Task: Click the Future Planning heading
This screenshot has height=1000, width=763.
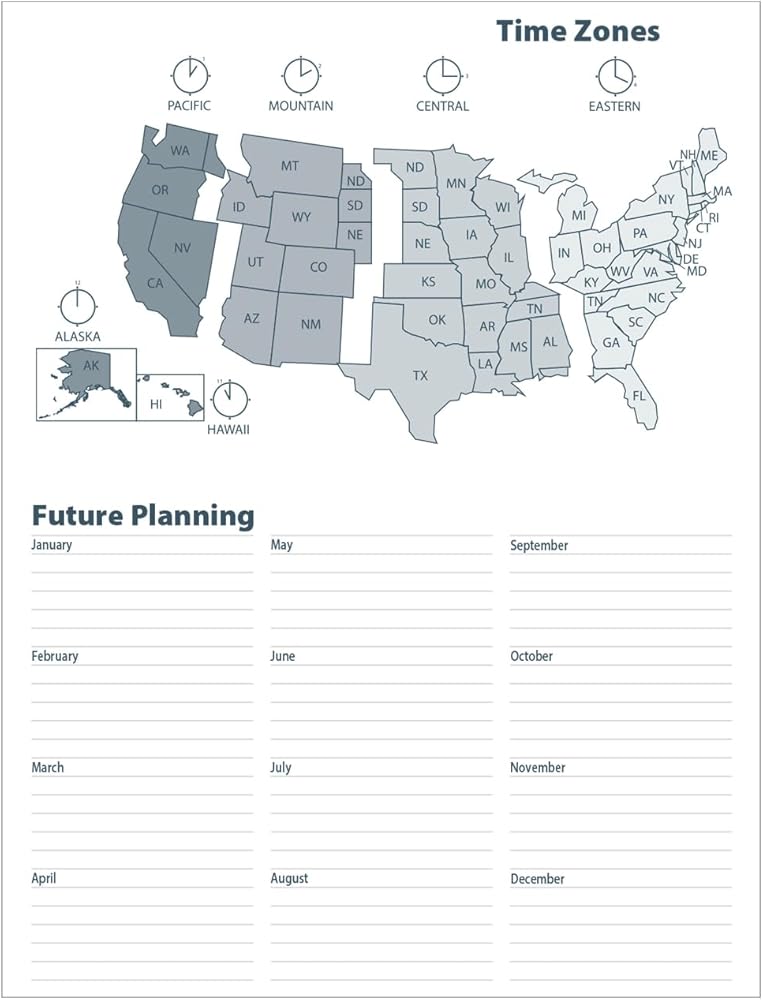Action: coord(143,516)
